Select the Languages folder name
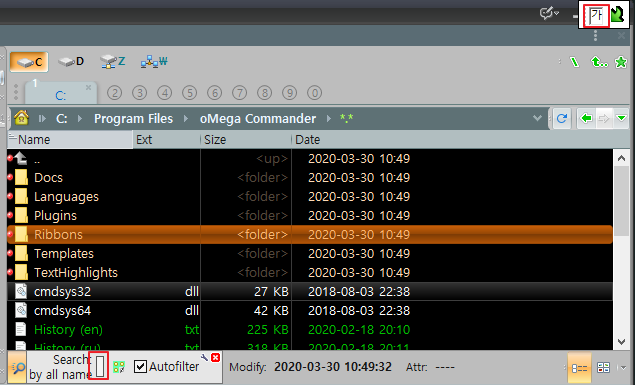The height and width of the screenshot is (385, 635). click(x=66, y=196)
